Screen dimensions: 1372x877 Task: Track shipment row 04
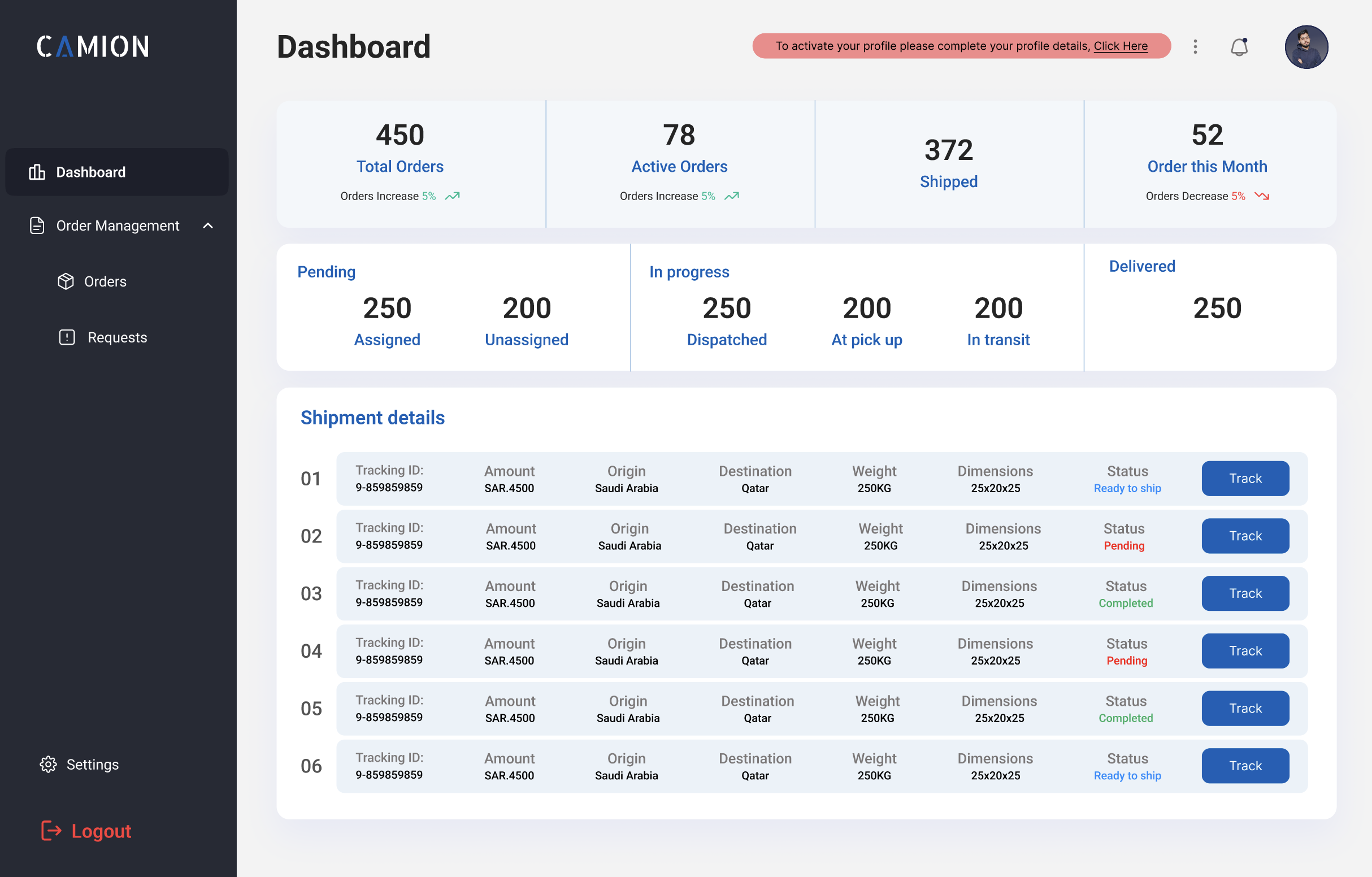1245,651
